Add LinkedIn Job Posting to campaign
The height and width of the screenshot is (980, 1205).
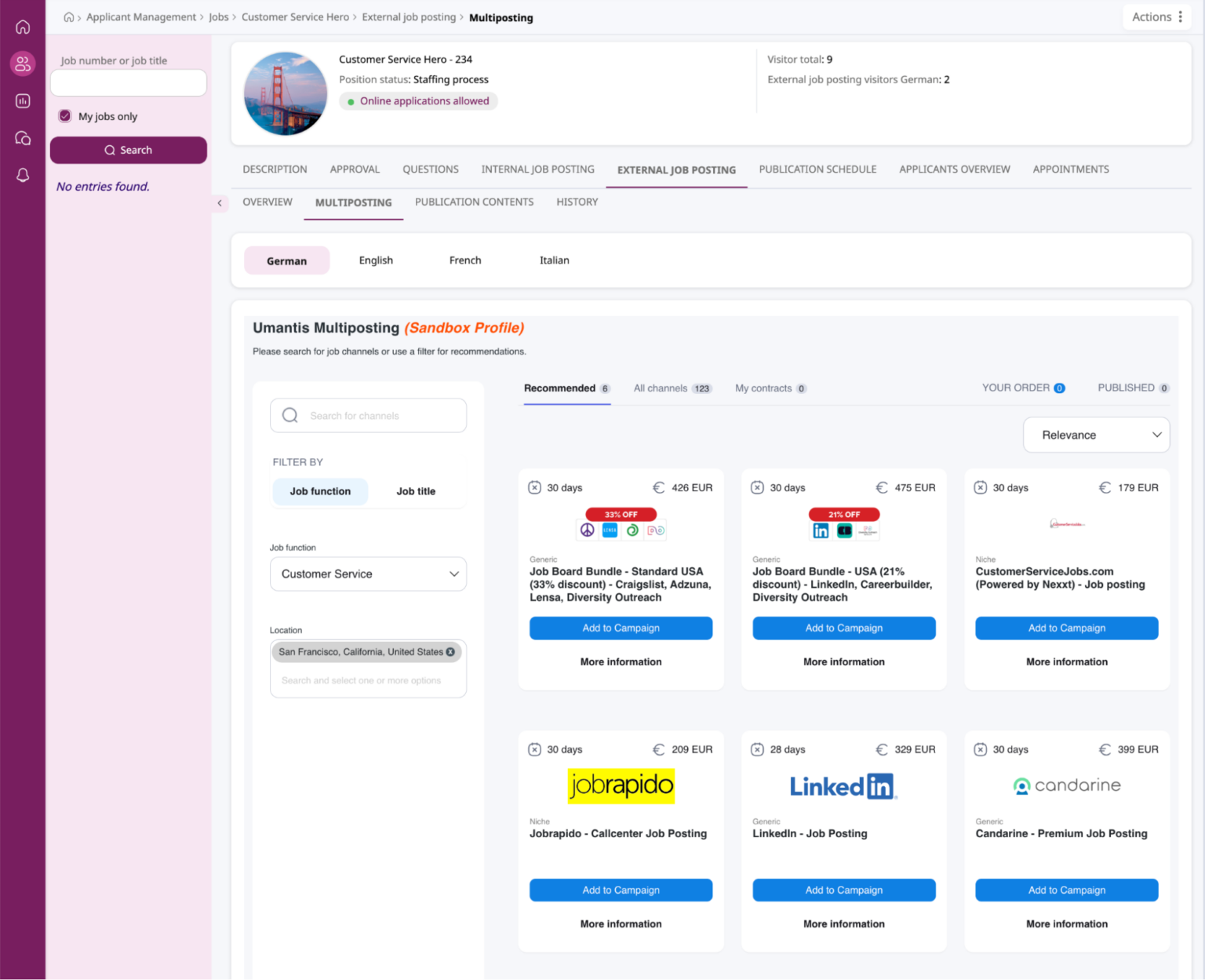pyautogui.click(x=843, y=890)
